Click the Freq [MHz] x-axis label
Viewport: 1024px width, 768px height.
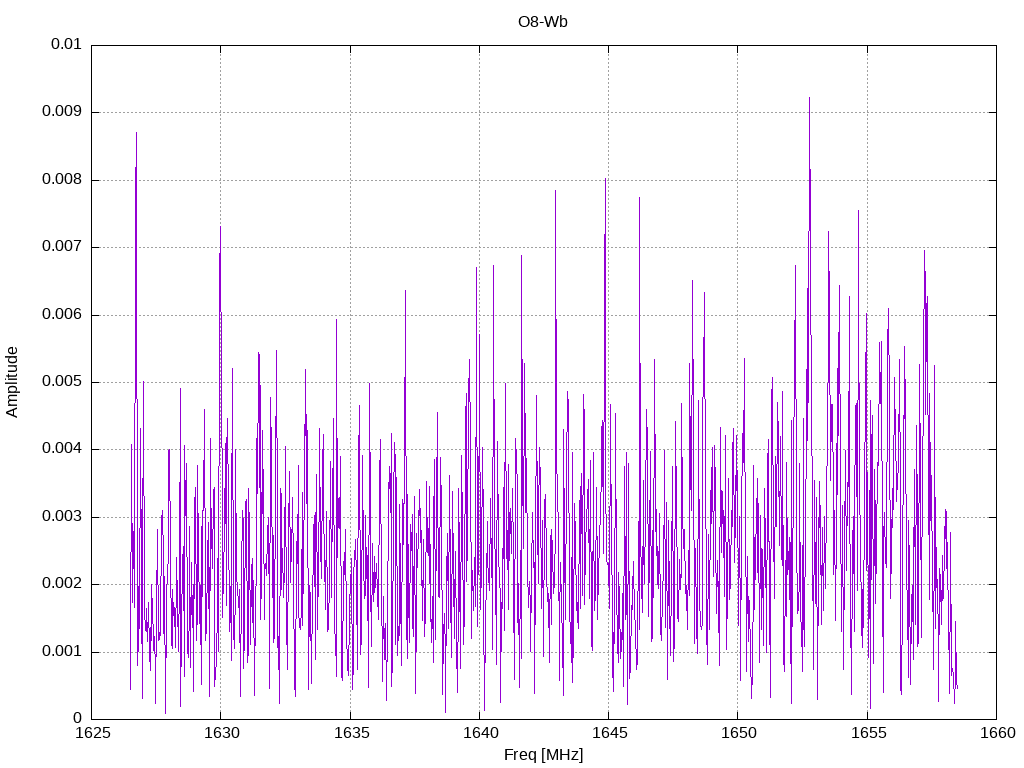point(543,755)
